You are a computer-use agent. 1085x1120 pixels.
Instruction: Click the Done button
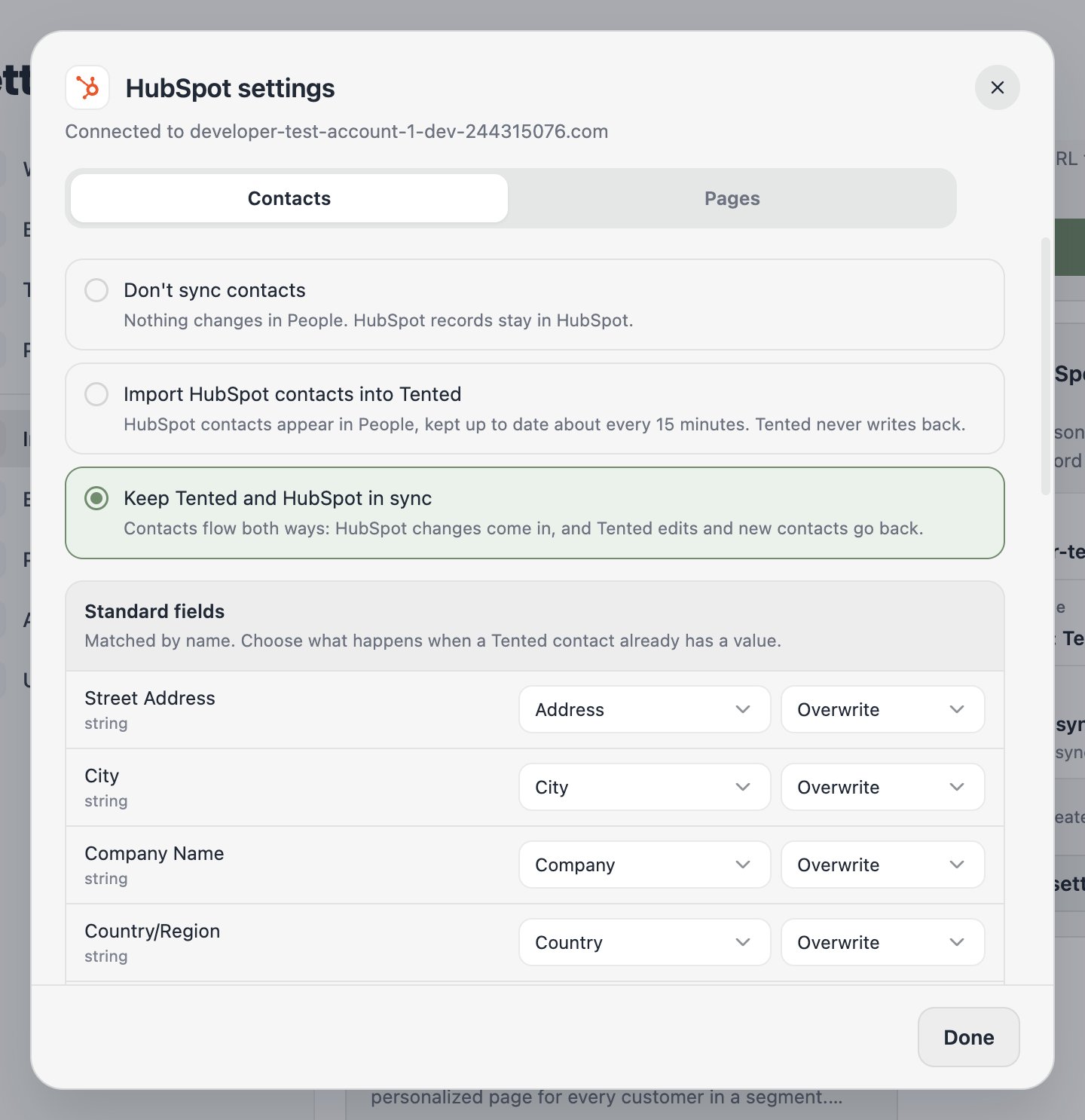click(968, 1037)
